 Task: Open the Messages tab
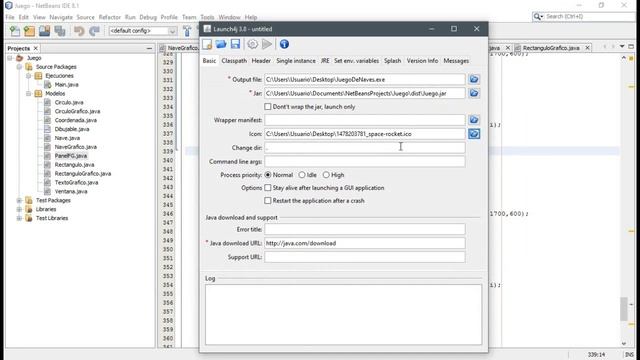coord(456,60)
